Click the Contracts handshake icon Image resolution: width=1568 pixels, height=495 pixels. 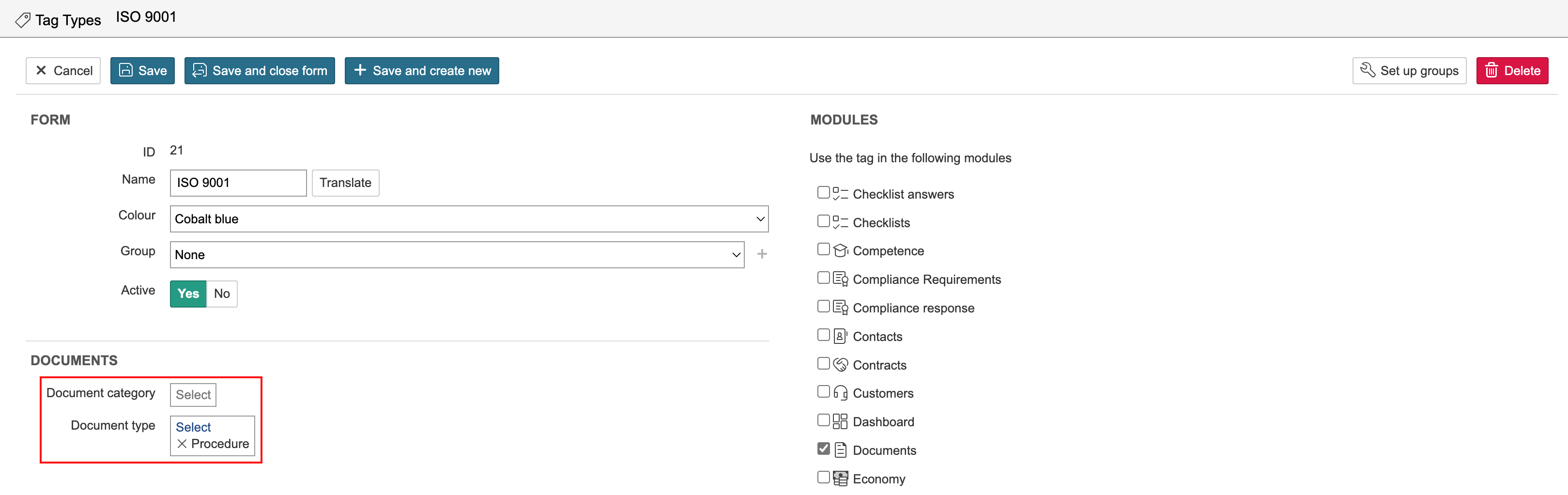coord(840,365)
